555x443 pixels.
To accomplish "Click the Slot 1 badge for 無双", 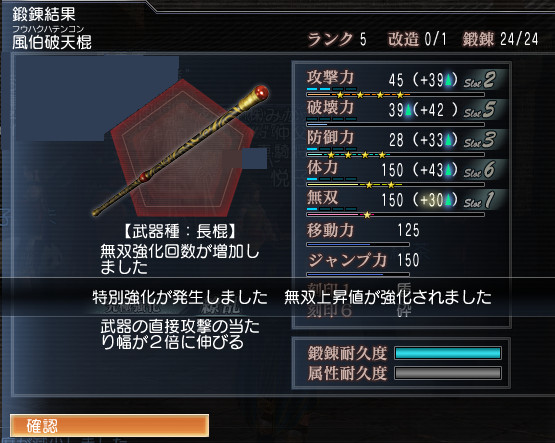I will click(x=480, y=200).
